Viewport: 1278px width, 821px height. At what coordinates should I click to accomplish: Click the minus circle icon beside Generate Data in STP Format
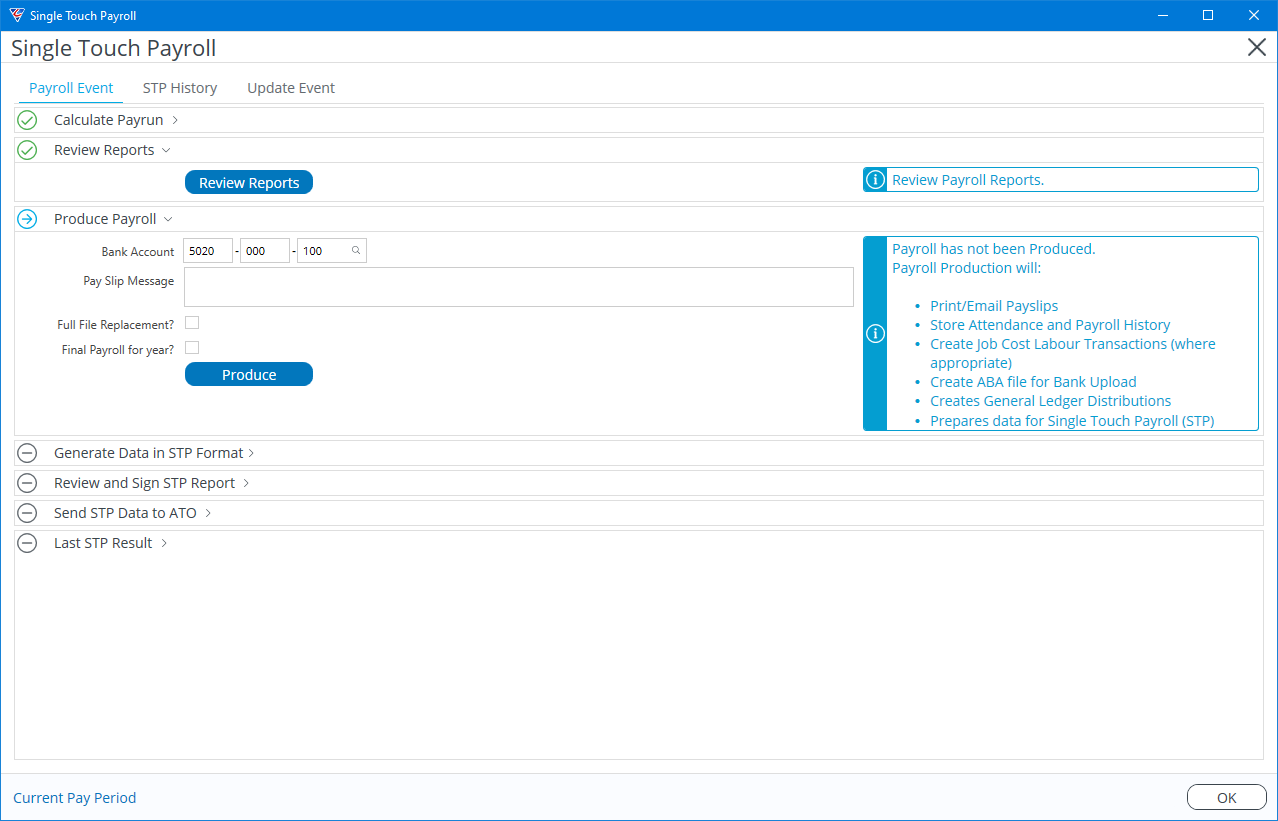(27, 453)
